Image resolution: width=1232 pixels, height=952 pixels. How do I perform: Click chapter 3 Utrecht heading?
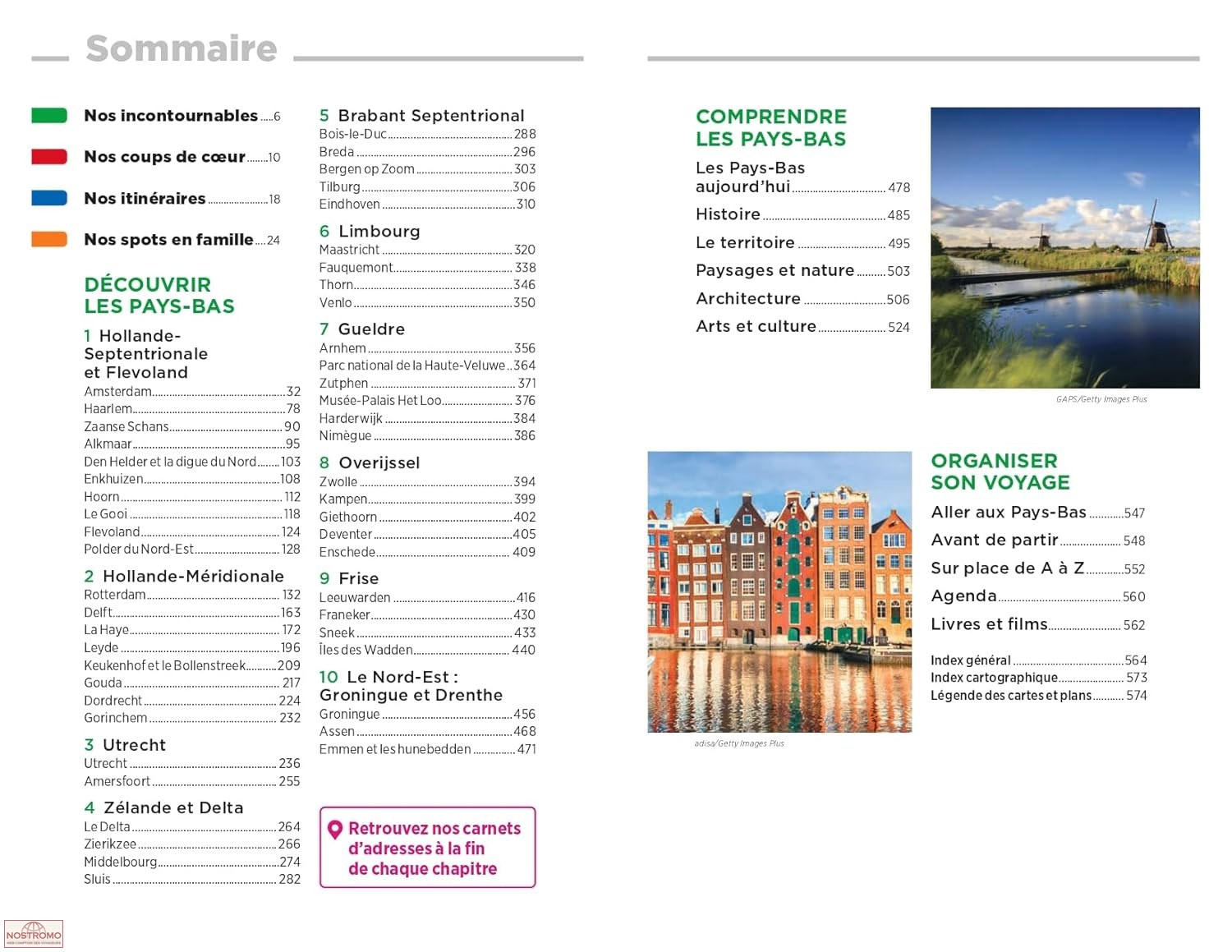(125, 745)
